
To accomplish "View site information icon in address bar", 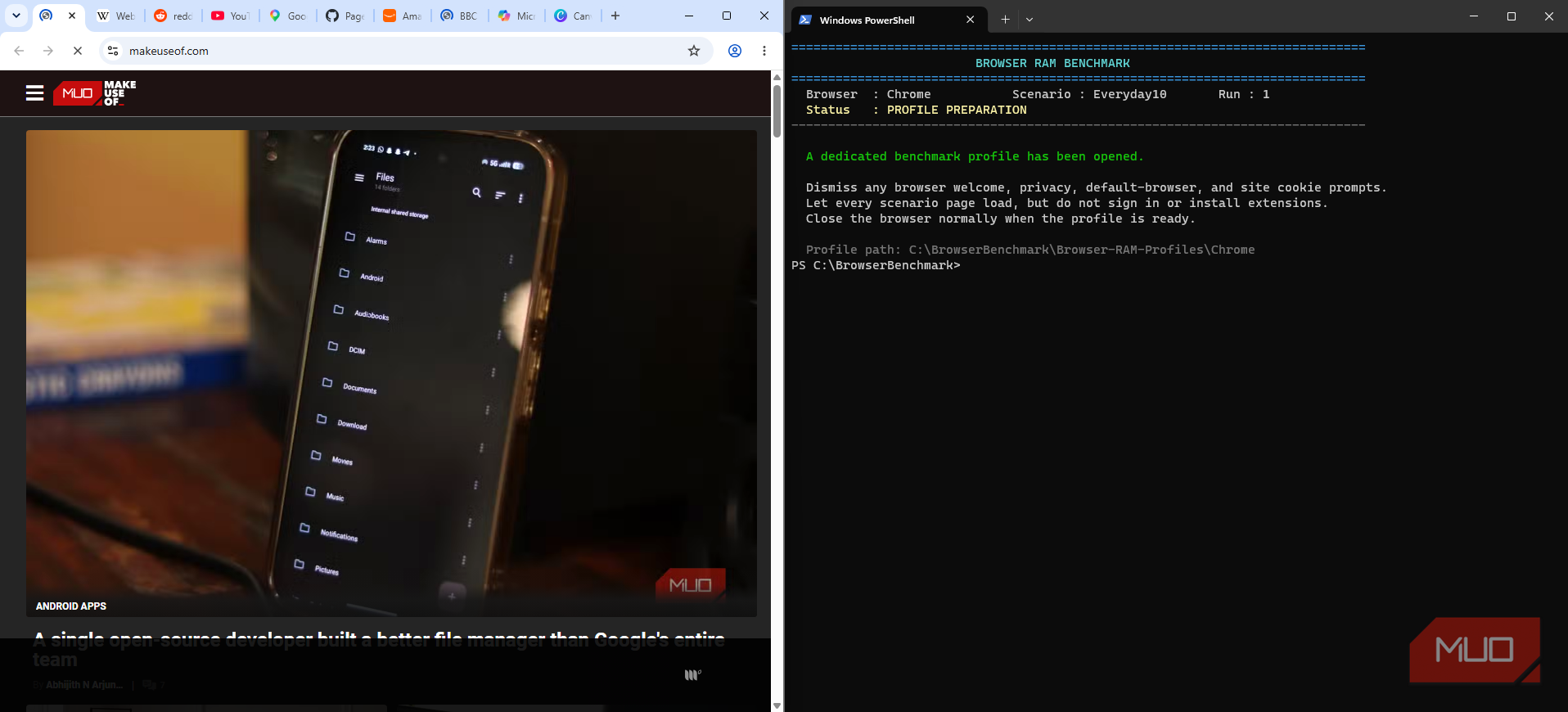I will [x=113, y=51].
